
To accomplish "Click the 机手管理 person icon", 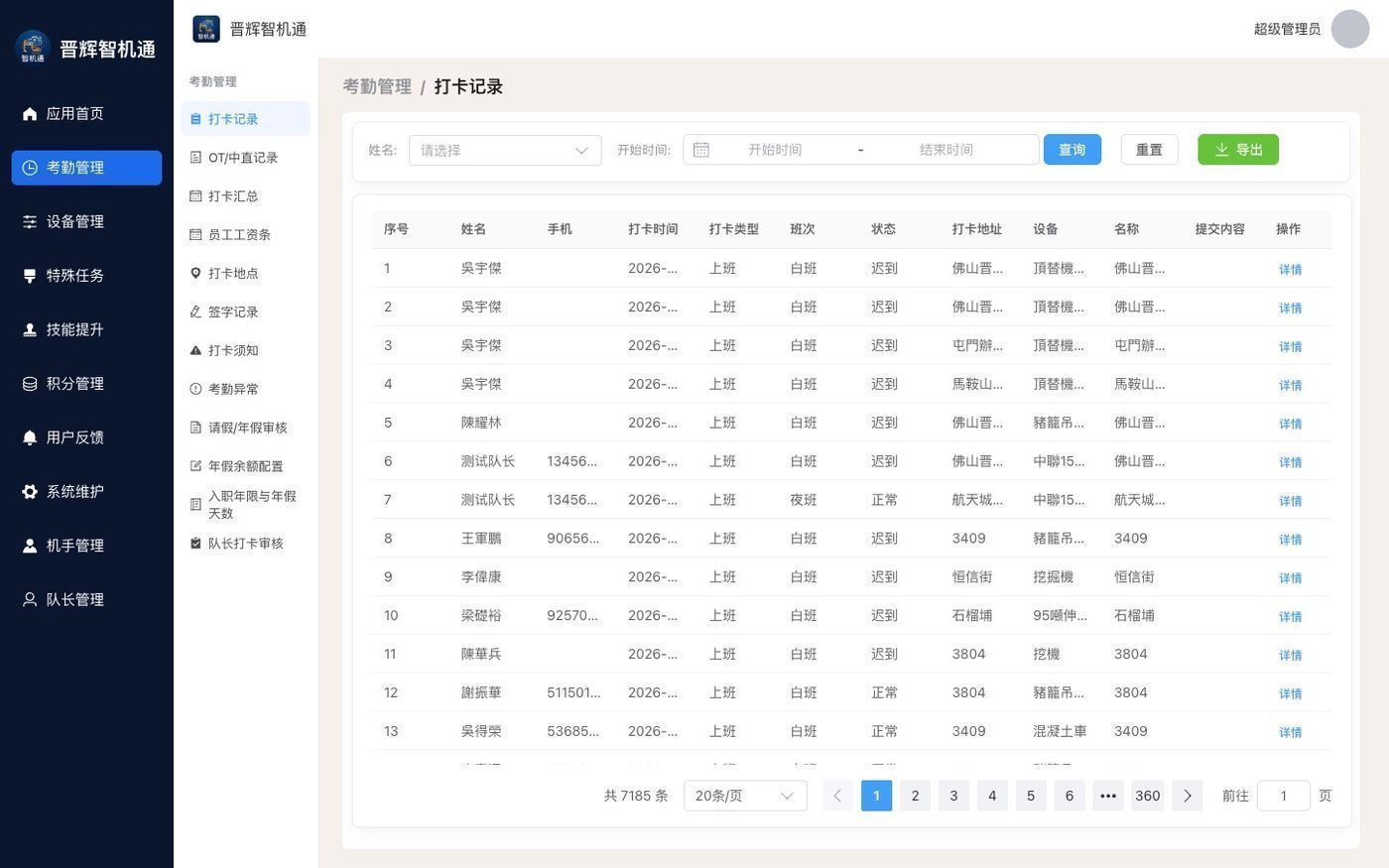I will pyautogui.click(x=30, y=546).
